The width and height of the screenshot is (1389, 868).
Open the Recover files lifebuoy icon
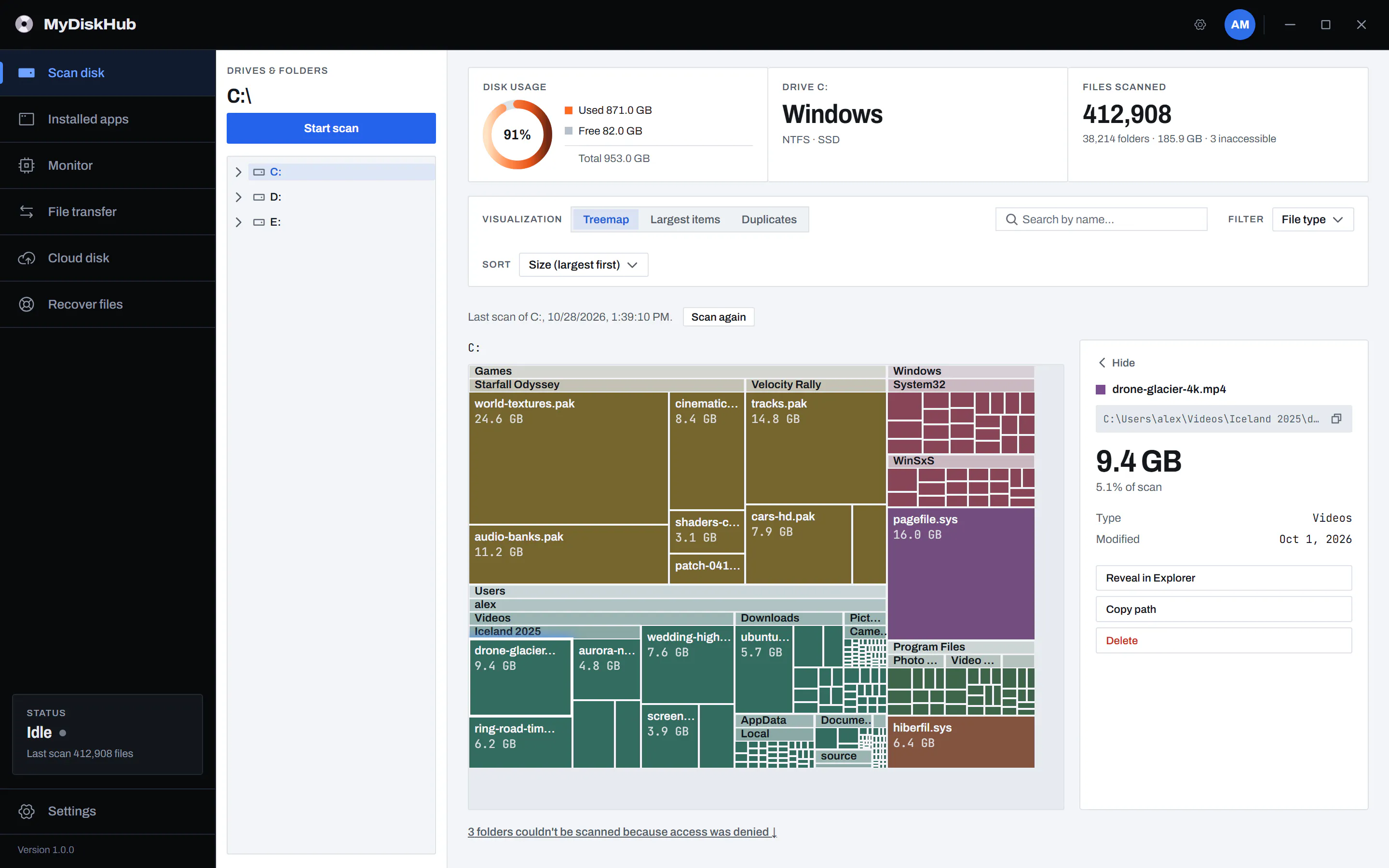(x=27, y=304)
